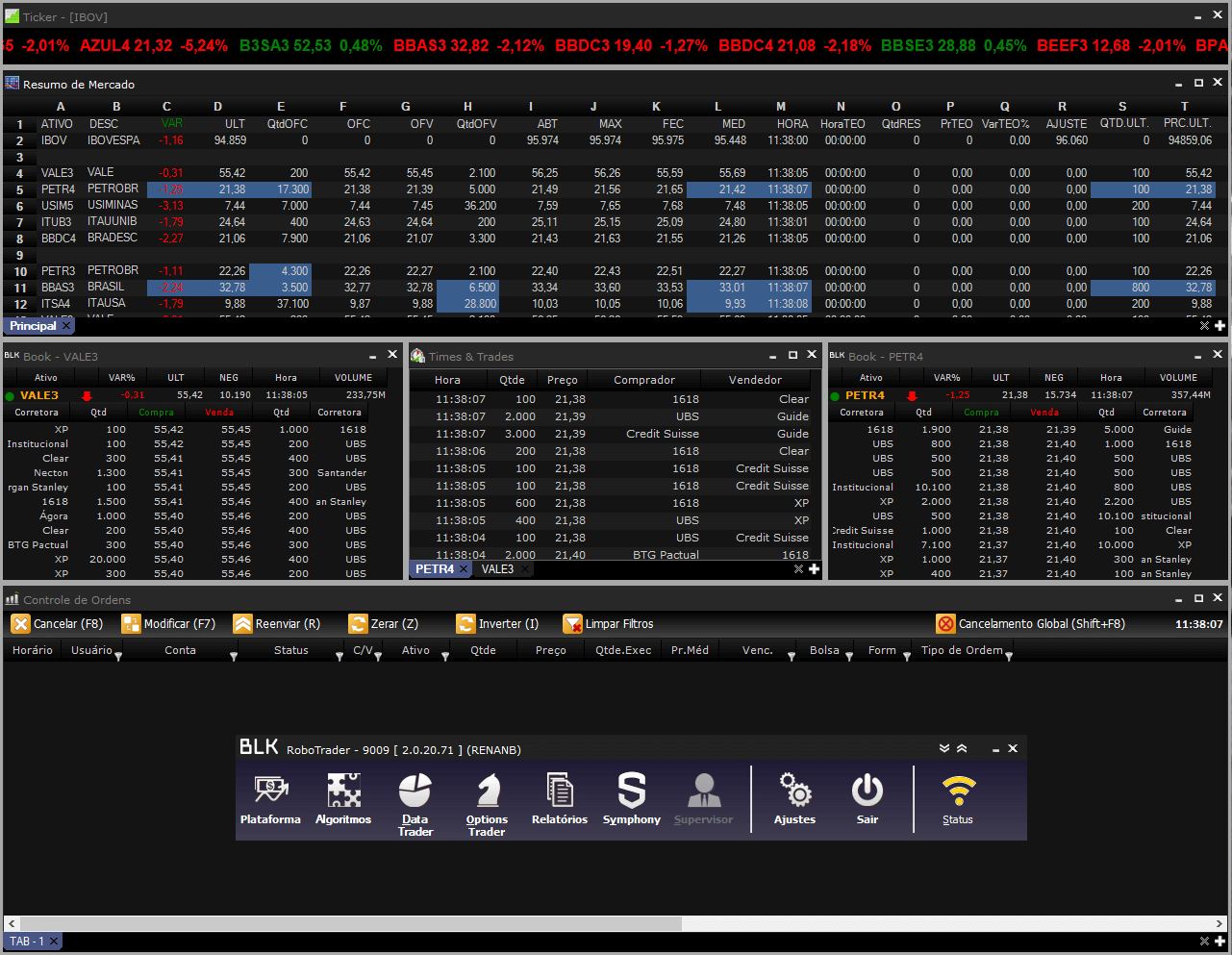
Task: Open the Bolsa column filter dropdown
Action: coord(848,656)
